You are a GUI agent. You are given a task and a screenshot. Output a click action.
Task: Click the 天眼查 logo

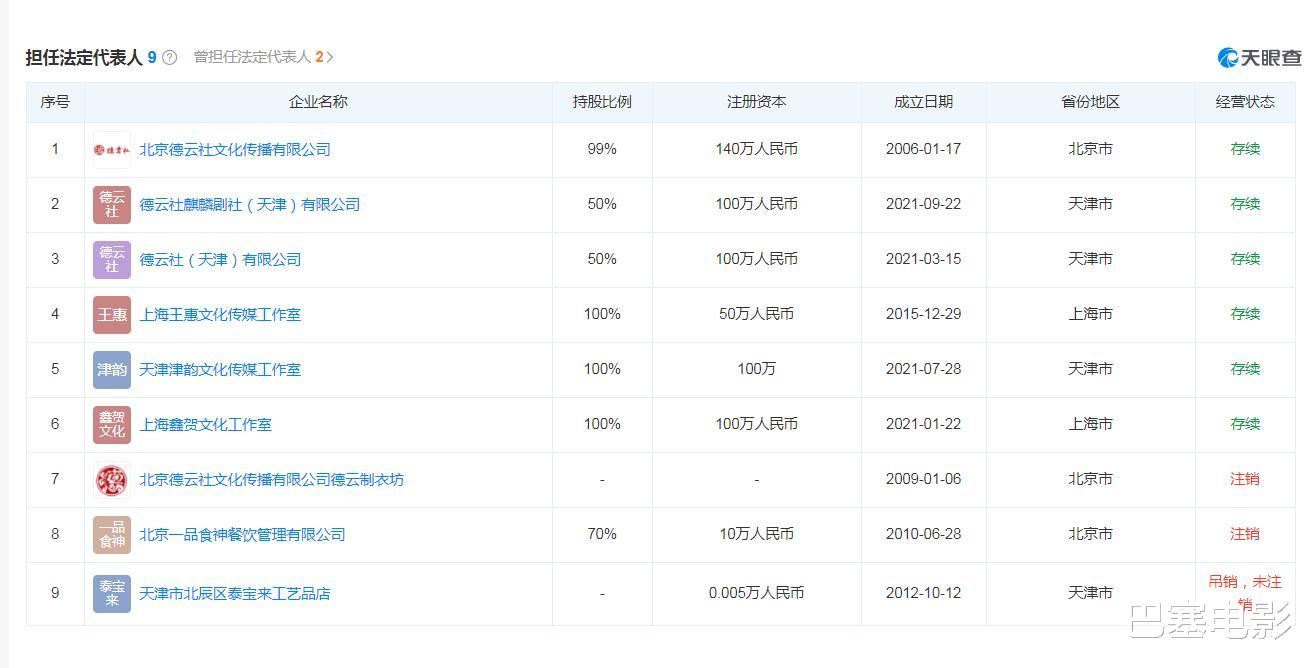coord(1260,58)
